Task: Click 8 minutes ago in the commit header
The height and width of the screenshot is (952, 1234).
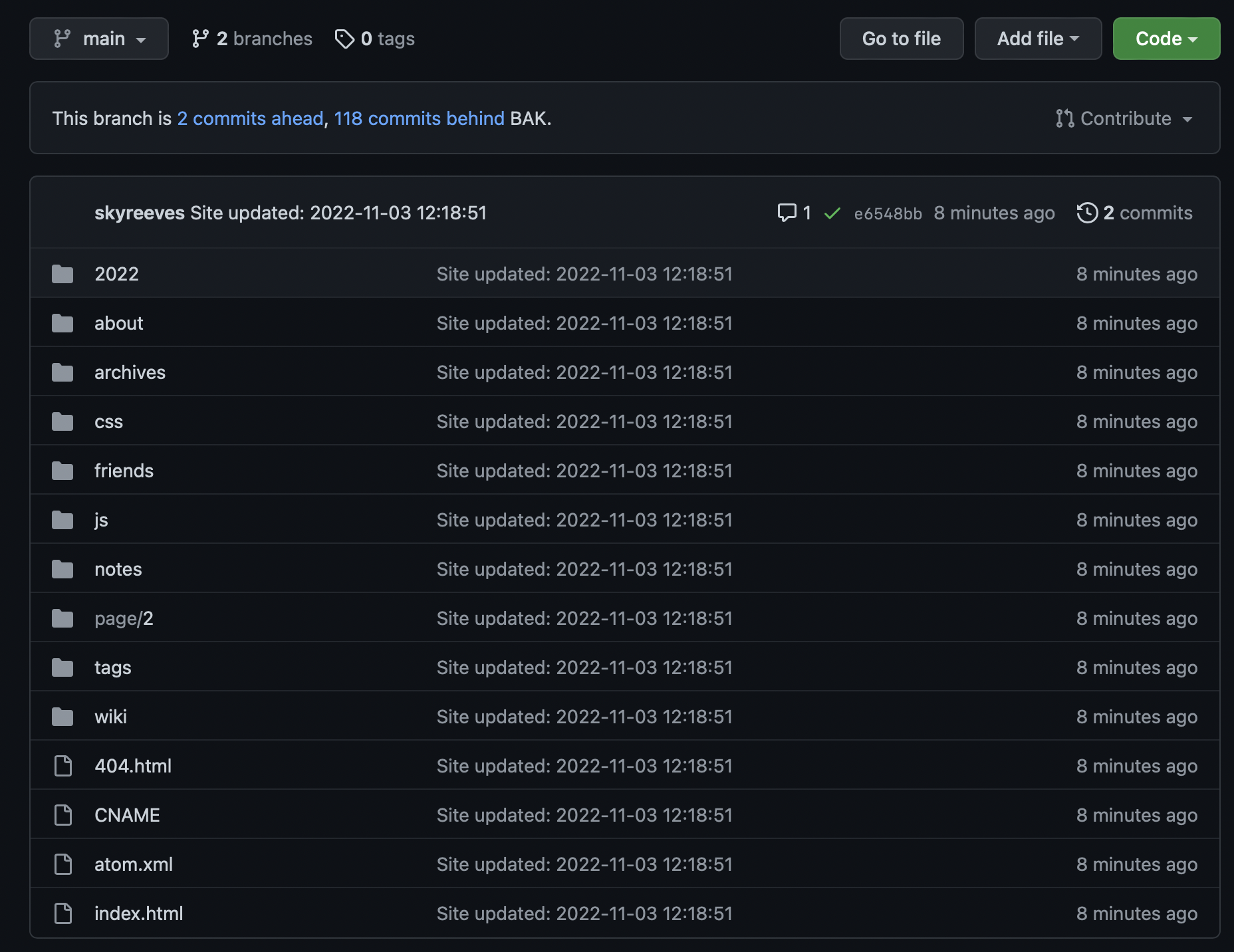Action: [994, 213]
